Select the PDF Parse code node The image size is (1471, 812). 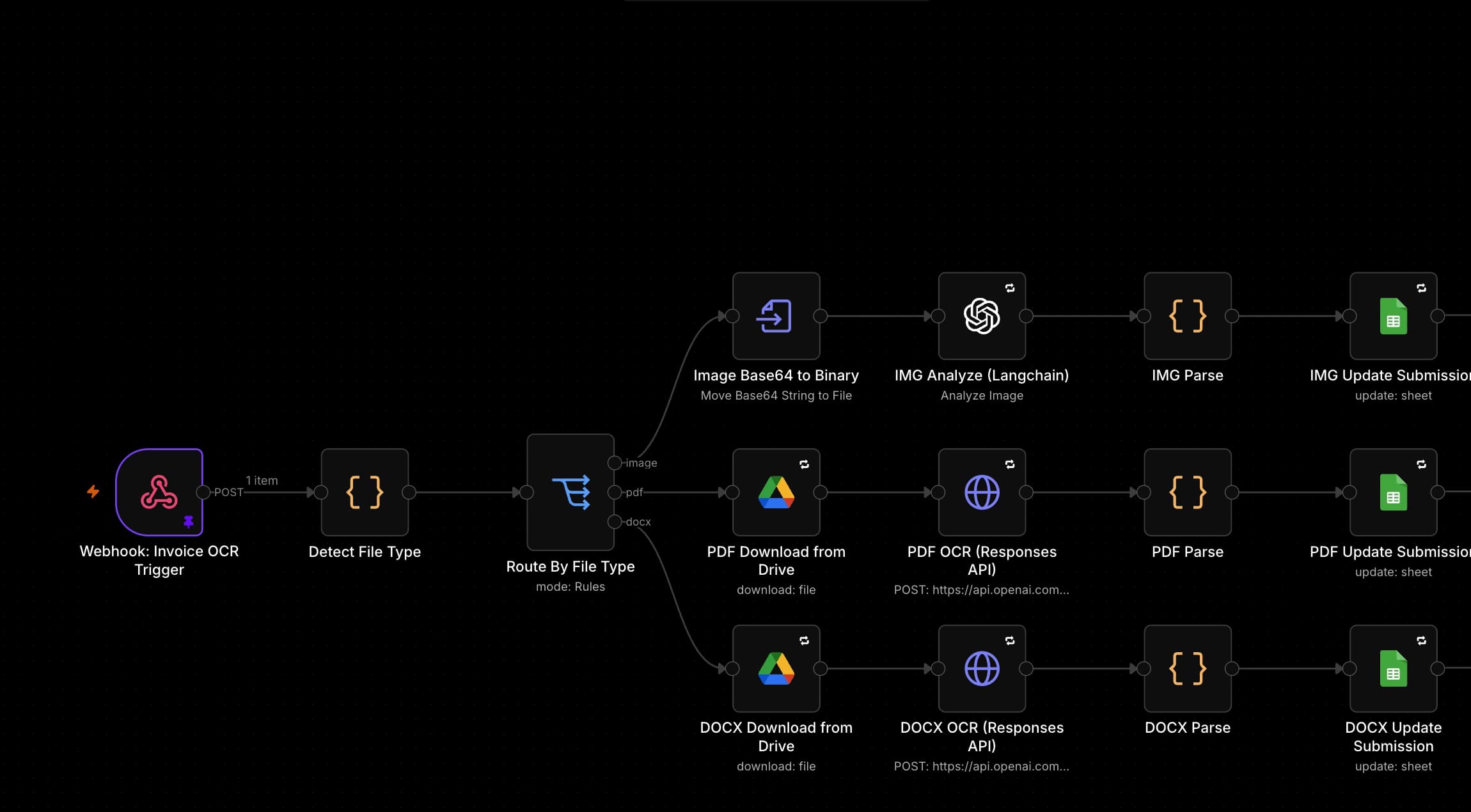[1188, 492]
